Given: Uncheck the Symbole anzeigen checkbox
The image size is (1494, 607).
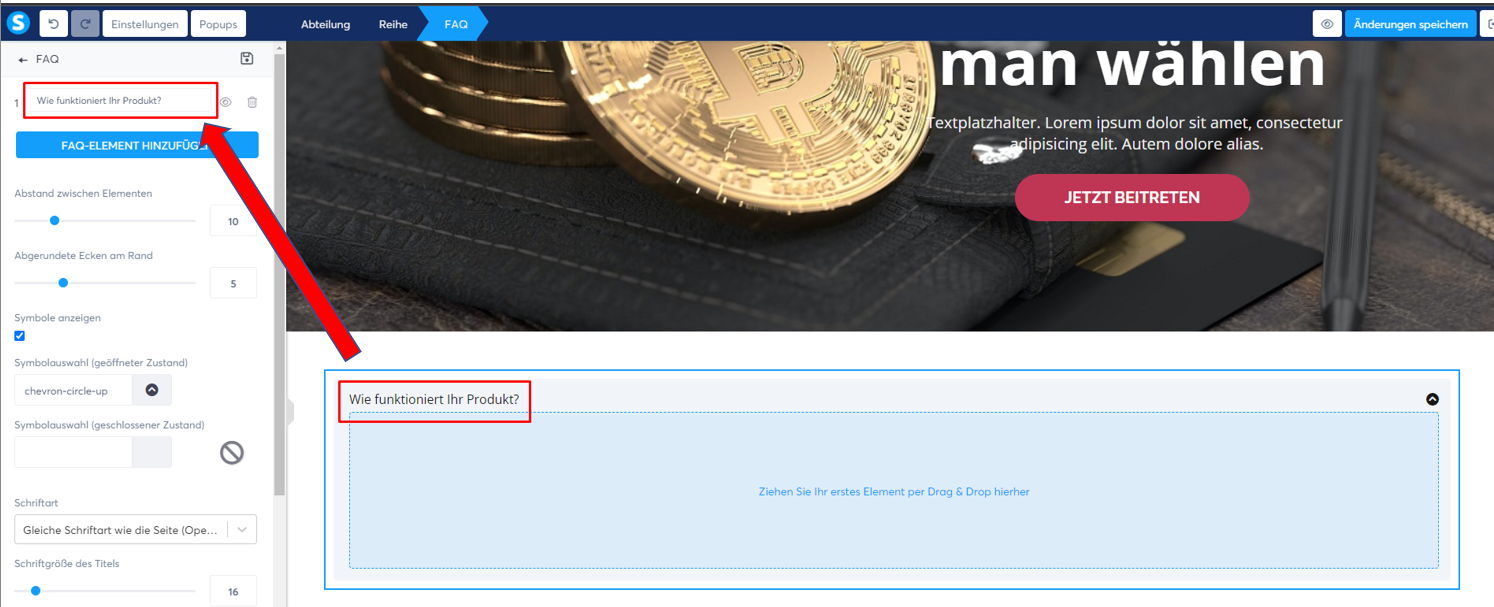Looking at the screenshot, I should pyautogui.click(x=19, y=336).
